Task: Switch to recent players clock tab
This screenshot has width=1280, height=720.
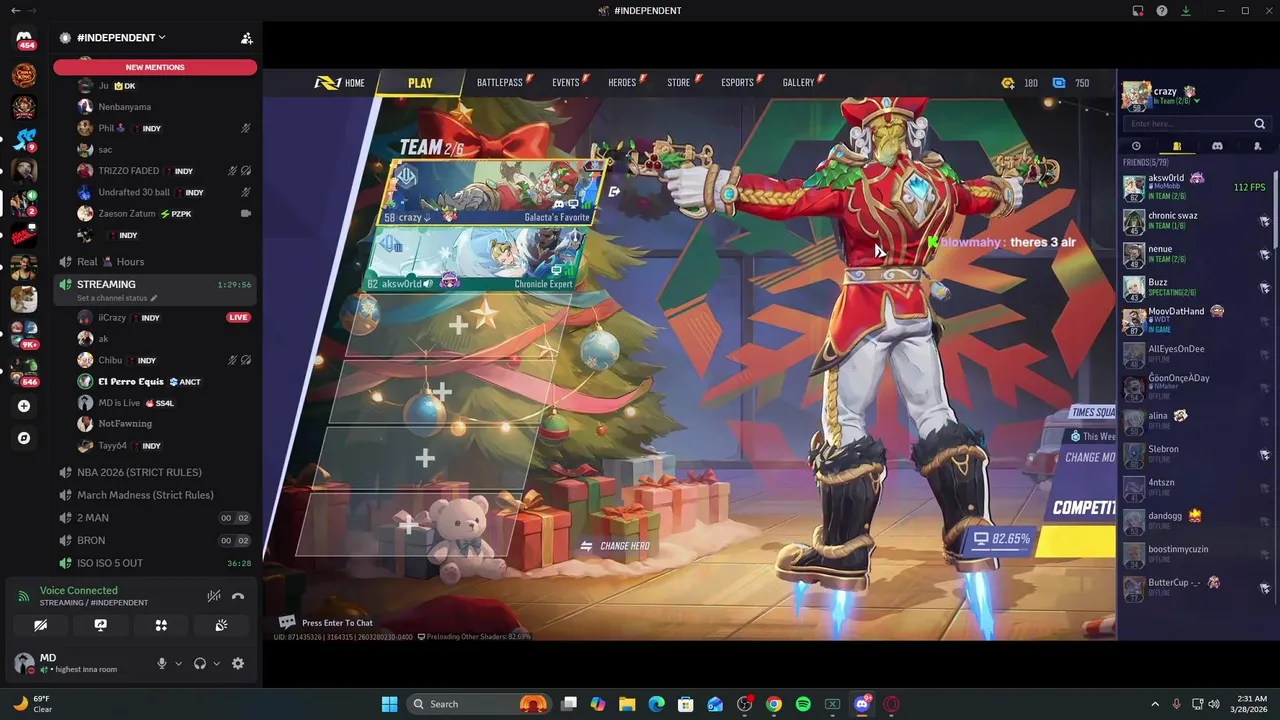Action: [1136, 146]
